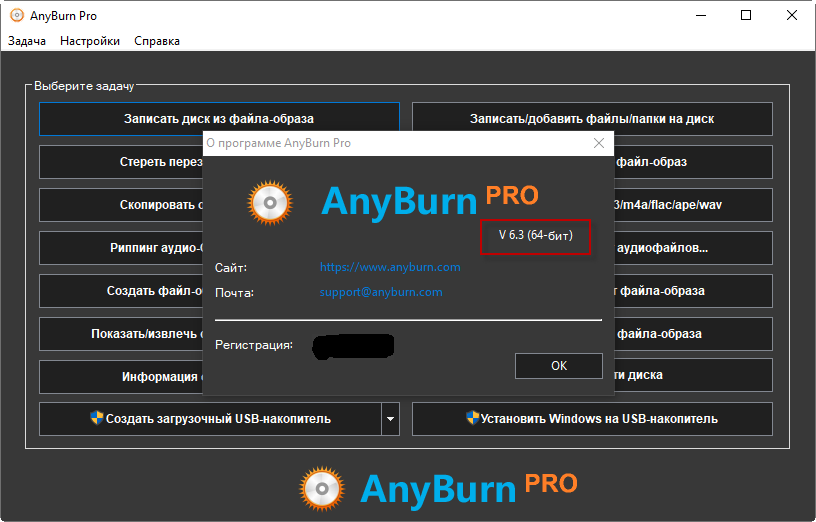Click the button ending in файл-образ

[x=693, y=162]
